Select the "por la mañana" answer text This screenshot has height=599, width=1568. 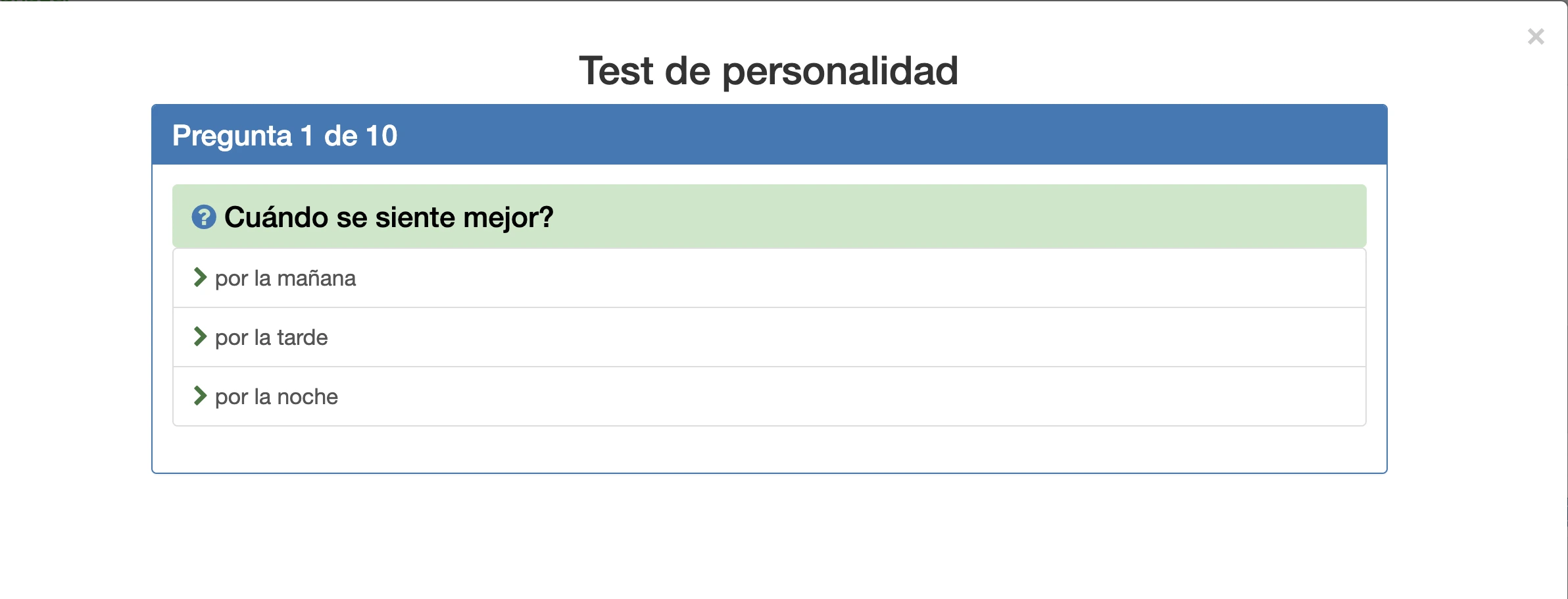pos(285,278)
